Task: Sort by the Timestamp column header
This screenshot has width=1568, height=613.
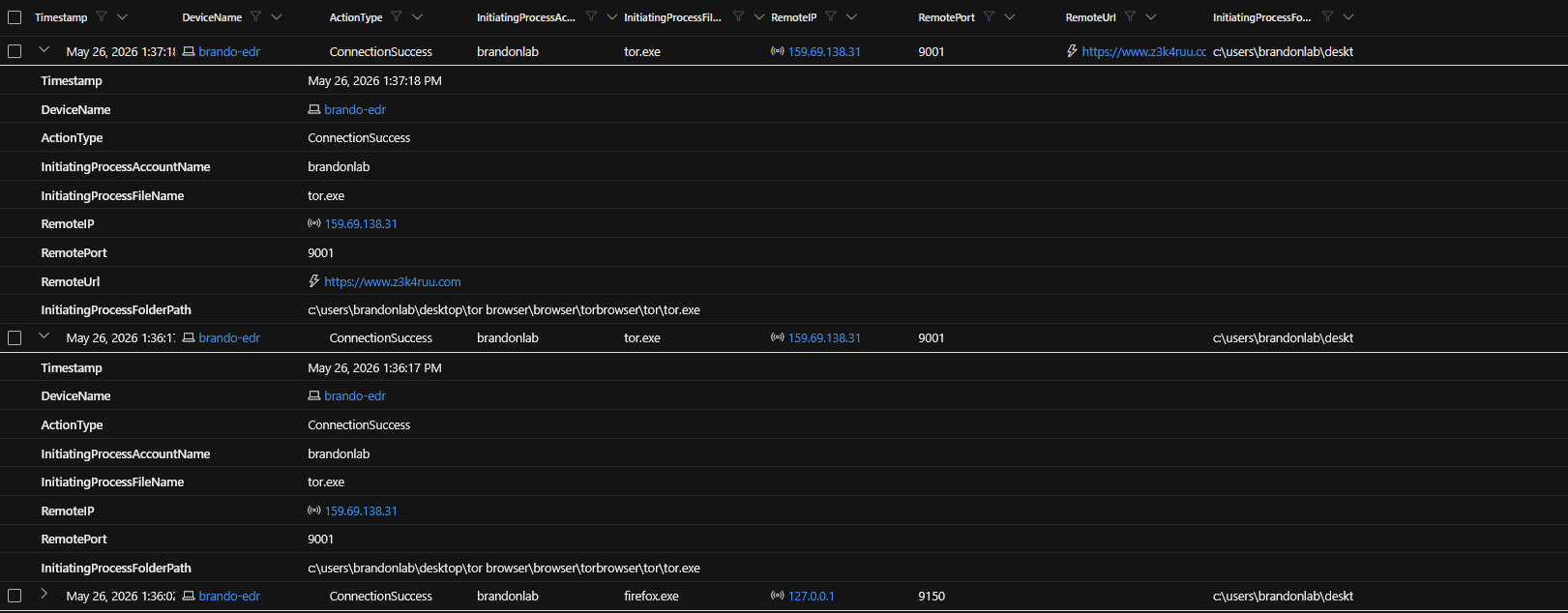Action: click(61, 17)
